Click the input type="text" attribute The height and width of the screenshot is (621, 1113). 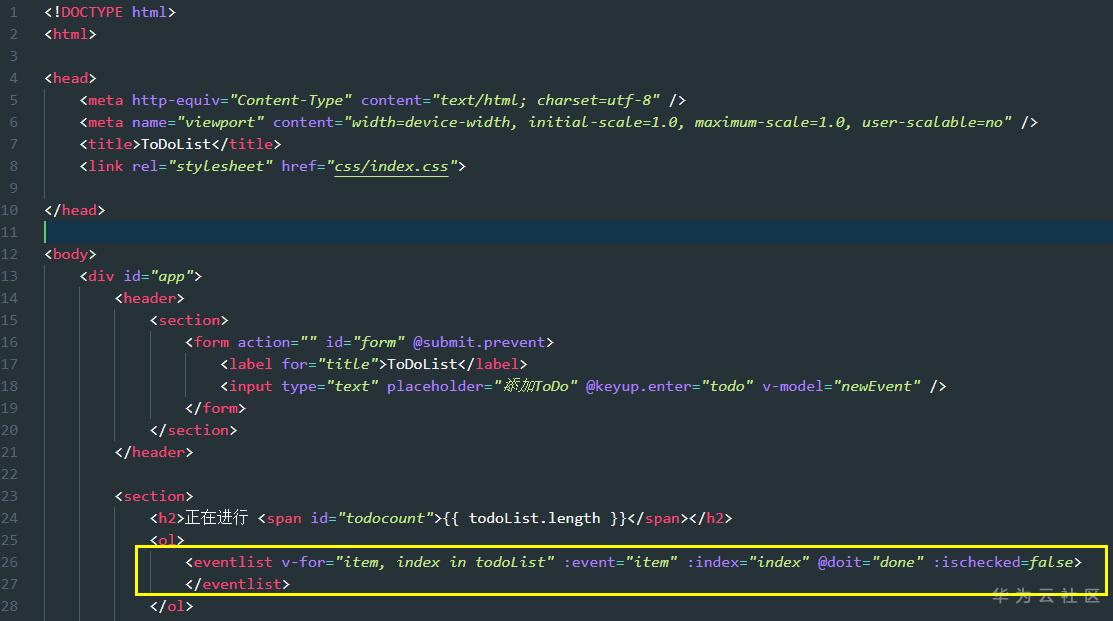[330, 386]
